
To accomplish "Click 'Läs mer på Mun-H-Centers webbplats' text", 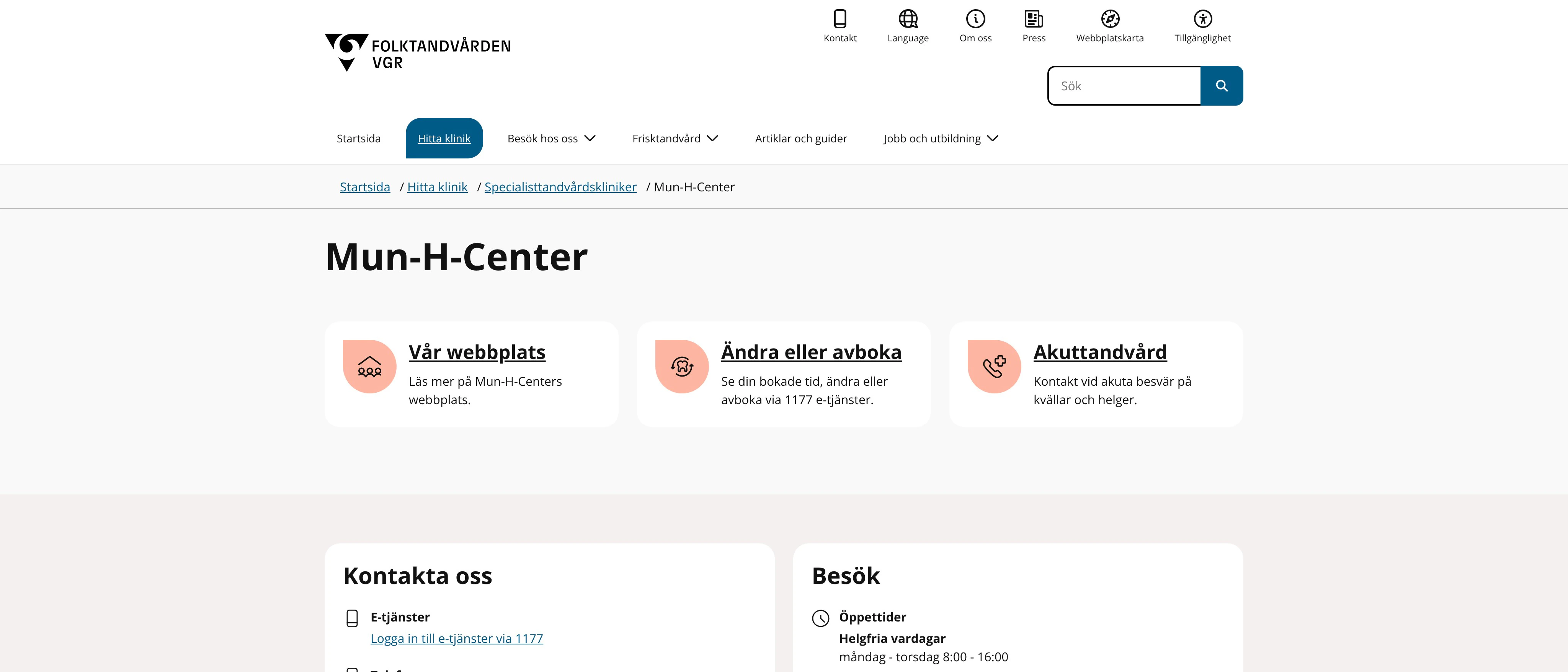I will (485, 390).
